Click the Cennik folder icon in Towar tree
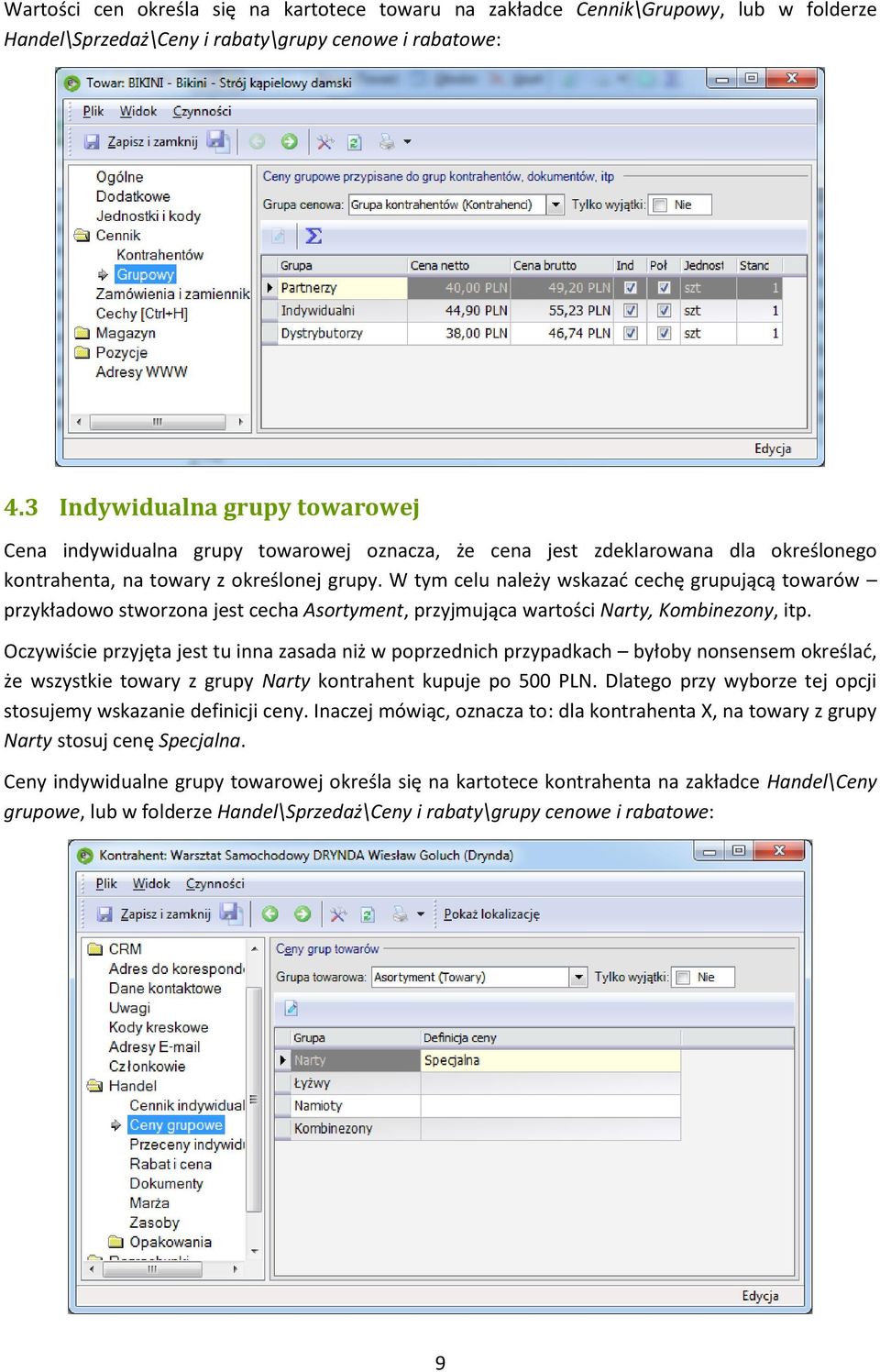 82,236
